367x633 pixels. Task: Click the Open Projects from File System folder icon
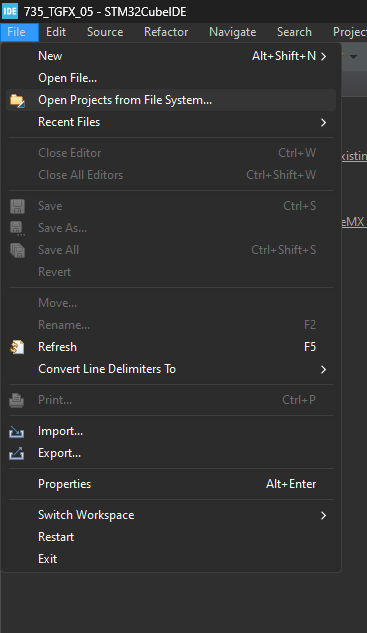17,100
